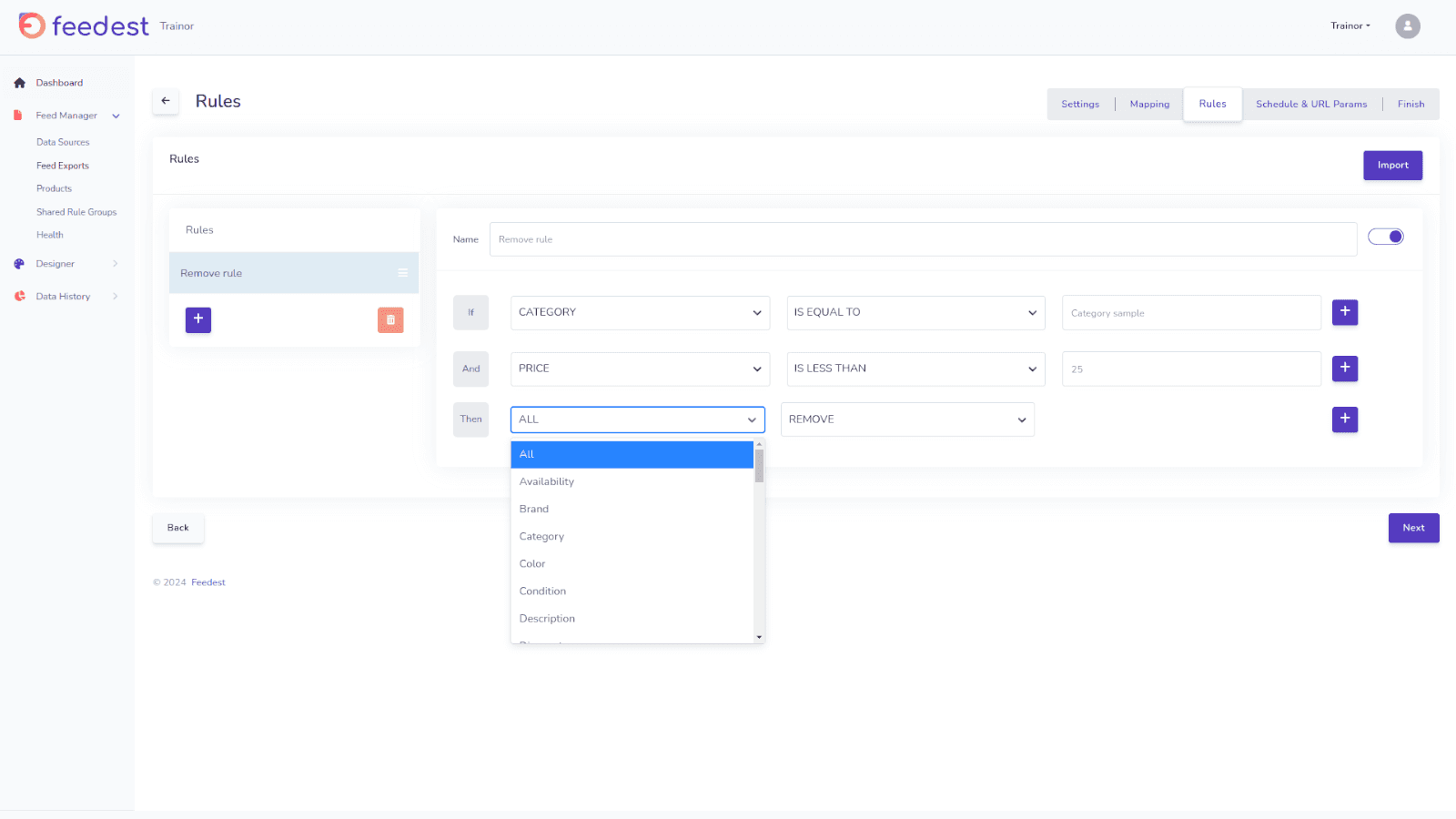The width and height of the screenshot is (1456, 819).
Task: Select Brand from the dropdown list
Action: (x=534, y=509)
